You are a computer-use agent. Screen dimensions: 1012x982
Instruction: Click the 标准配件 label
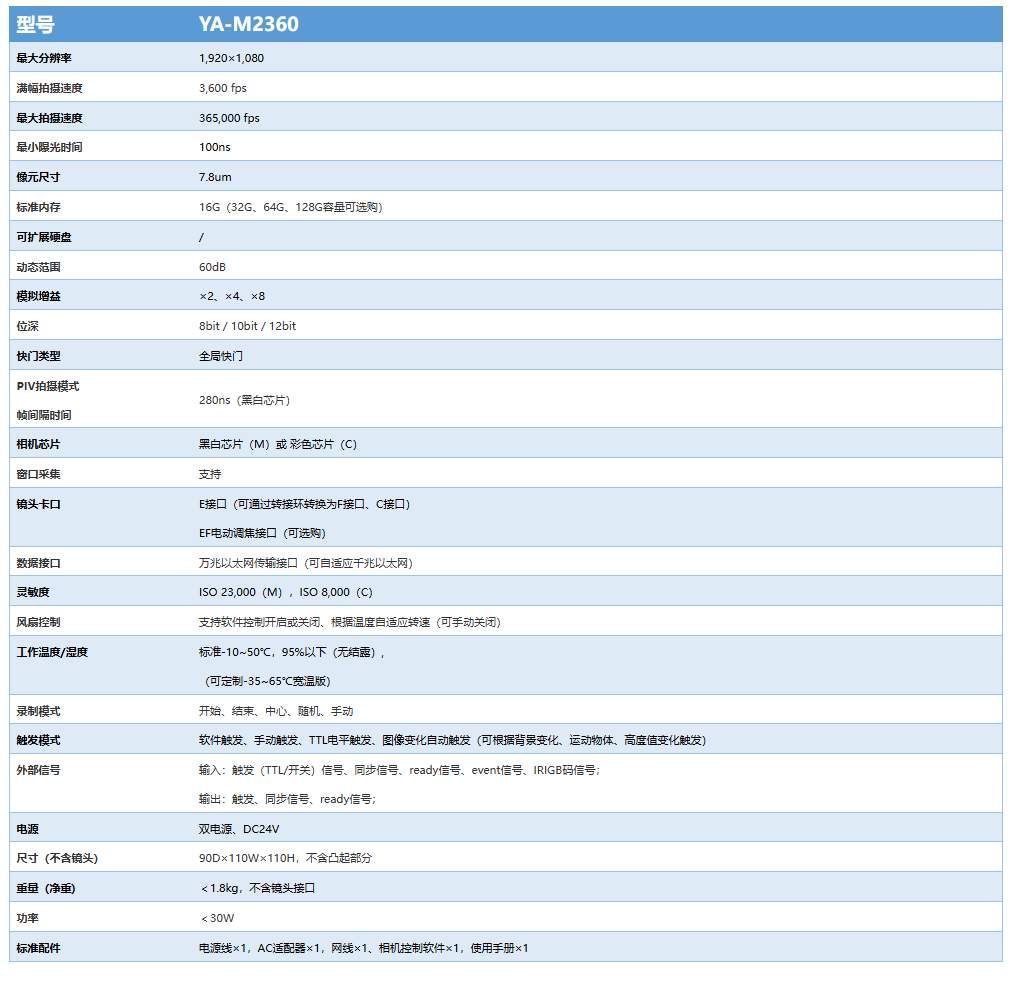pos(38,948)
